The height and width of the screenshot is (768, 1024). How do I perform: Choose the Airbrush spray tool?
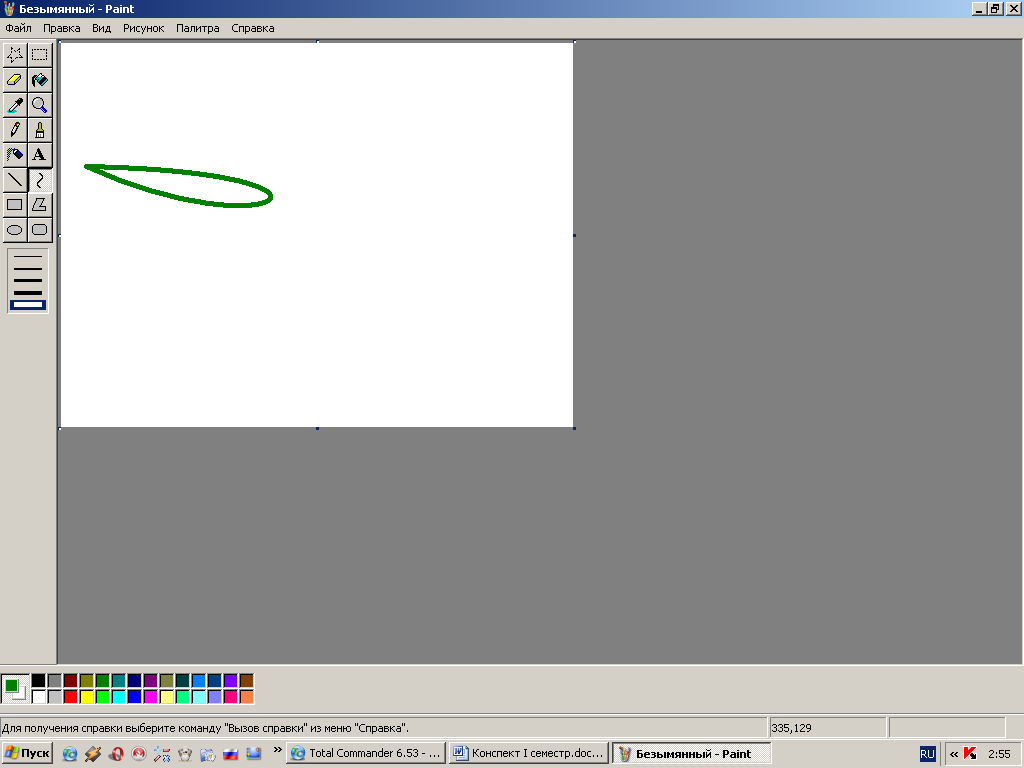click(14, 154)
